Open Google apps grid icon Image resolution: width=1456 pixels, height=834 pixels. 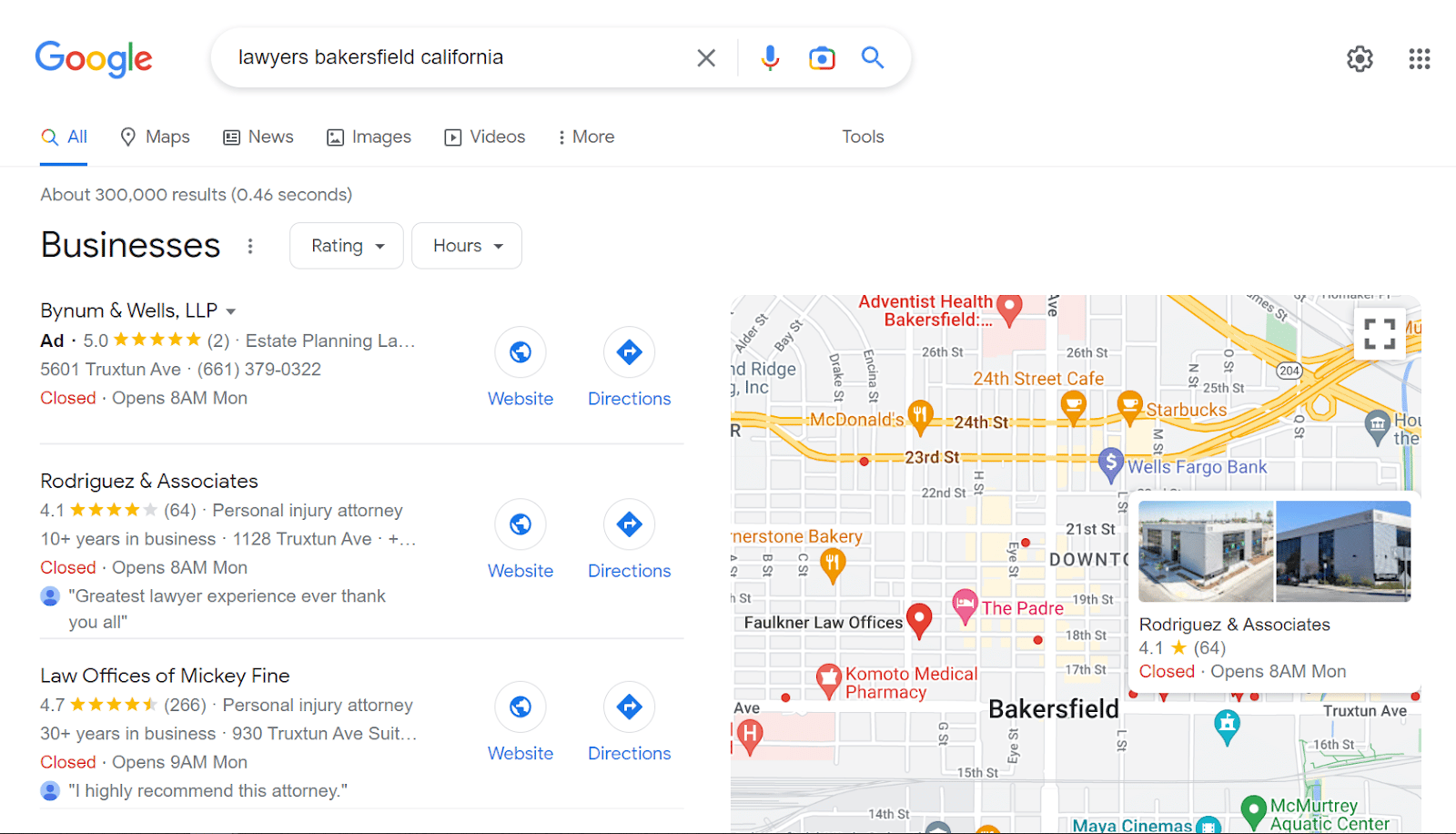click(x=1420, y=59)
